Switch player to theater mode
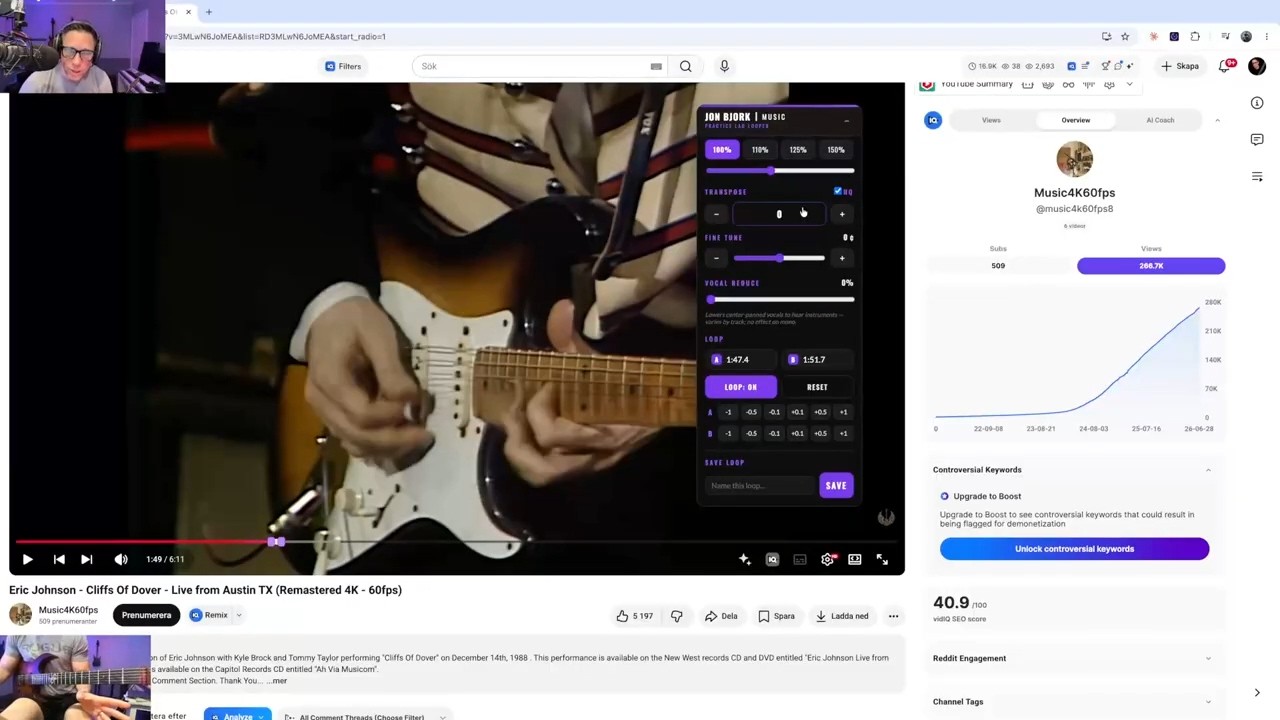Screen dimensions: 1280x720 pyautogui.click(x=855, y=560)
